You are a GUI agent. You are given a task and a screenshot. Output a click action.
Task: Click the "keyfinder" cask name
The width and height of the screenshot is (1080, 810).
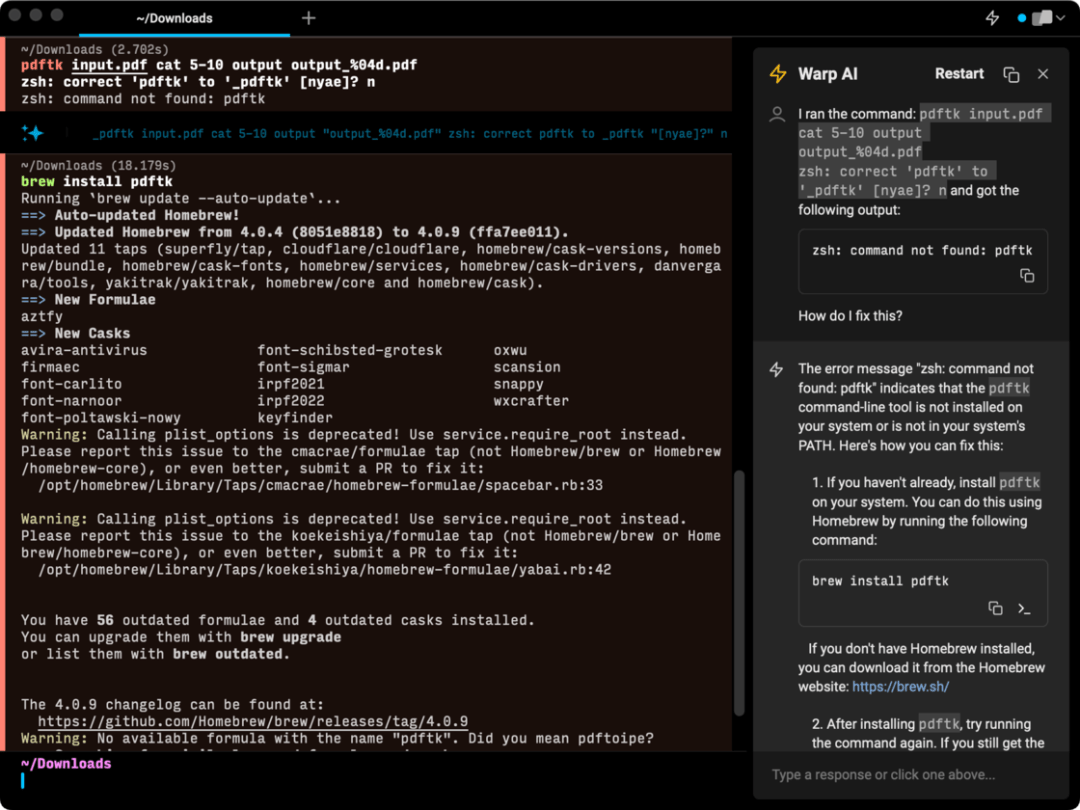pyautogui.click(x=295, y=418)
